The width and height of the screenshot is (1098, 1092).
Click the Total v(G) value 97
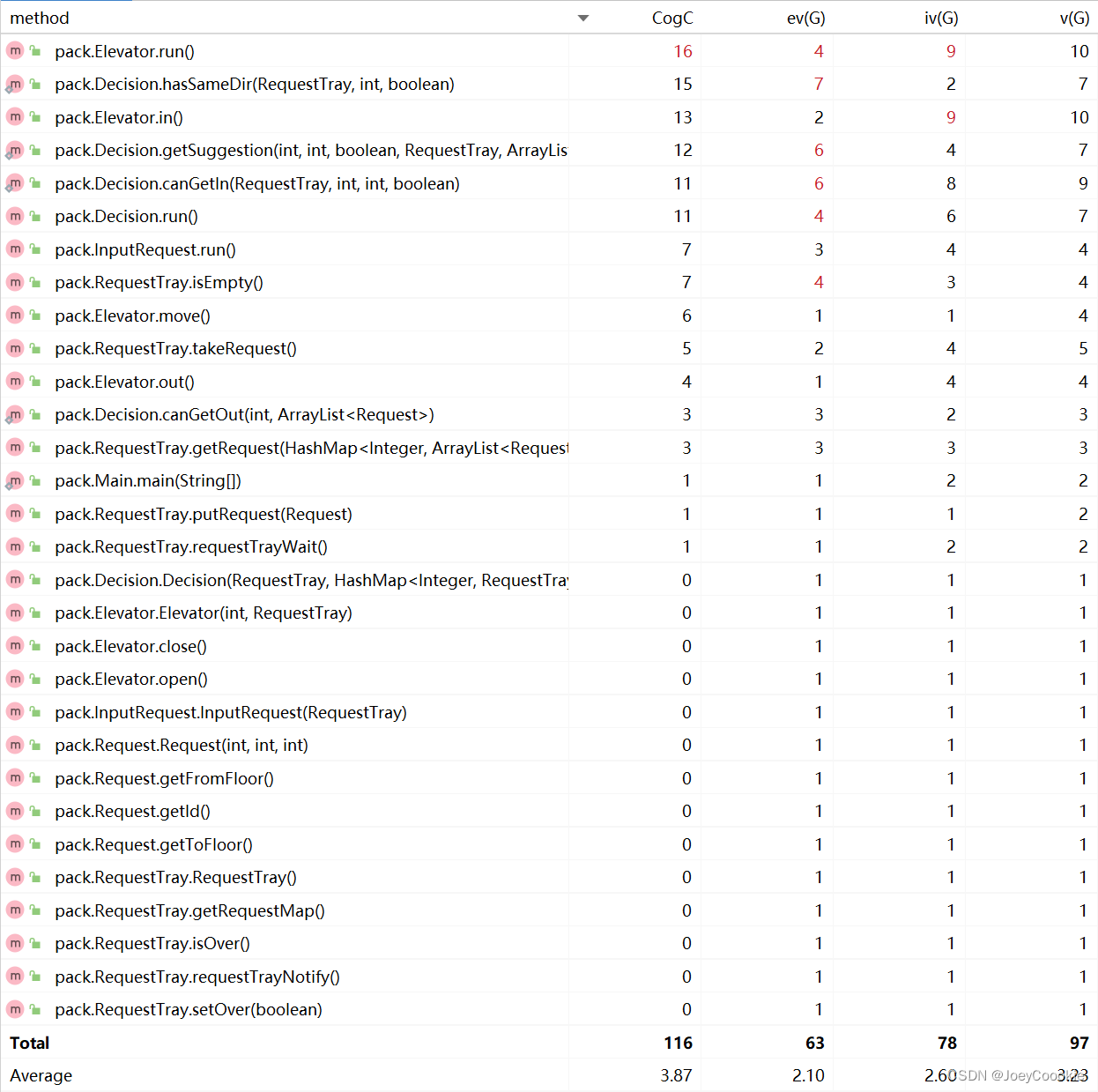click(x=1079, y=1043)
